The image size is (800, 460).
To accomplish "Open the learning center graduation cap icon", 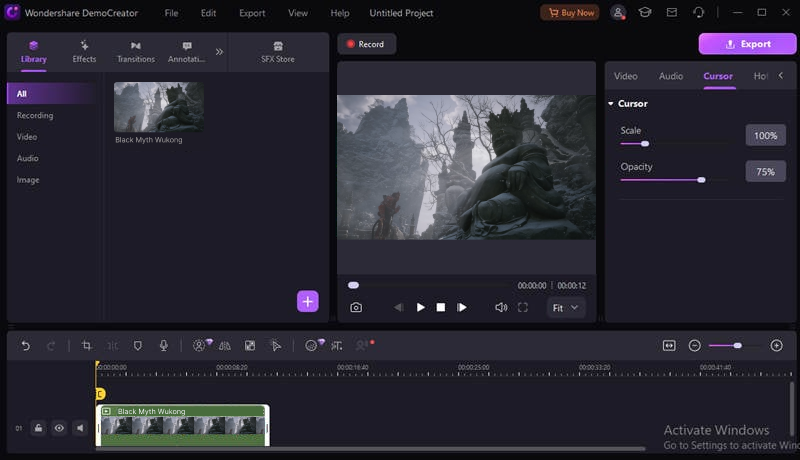I will [x=645, y=12].
